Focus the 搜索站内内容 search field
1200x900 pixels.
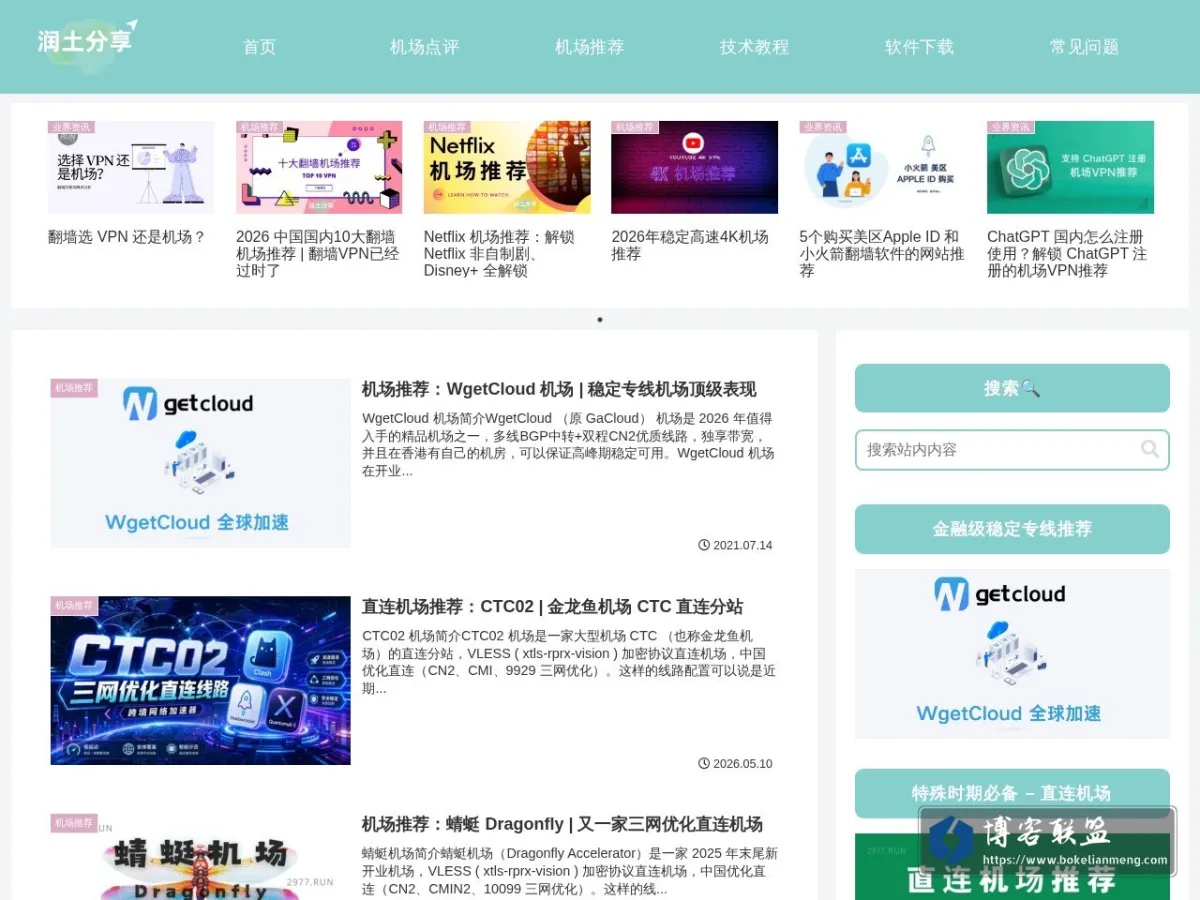coord(1012,450)
